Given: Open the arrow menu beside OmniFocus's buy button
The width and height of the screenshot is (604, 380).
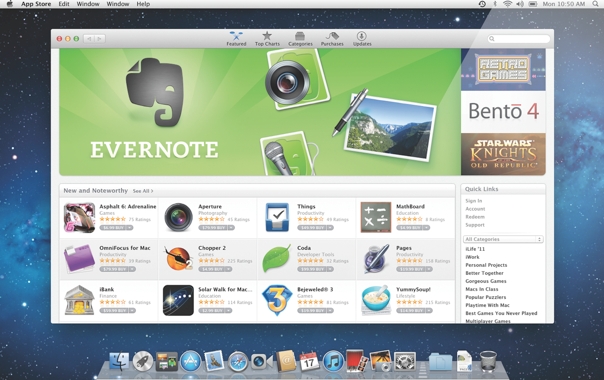Looking at the screenshot, I should (x=132, y=269).
